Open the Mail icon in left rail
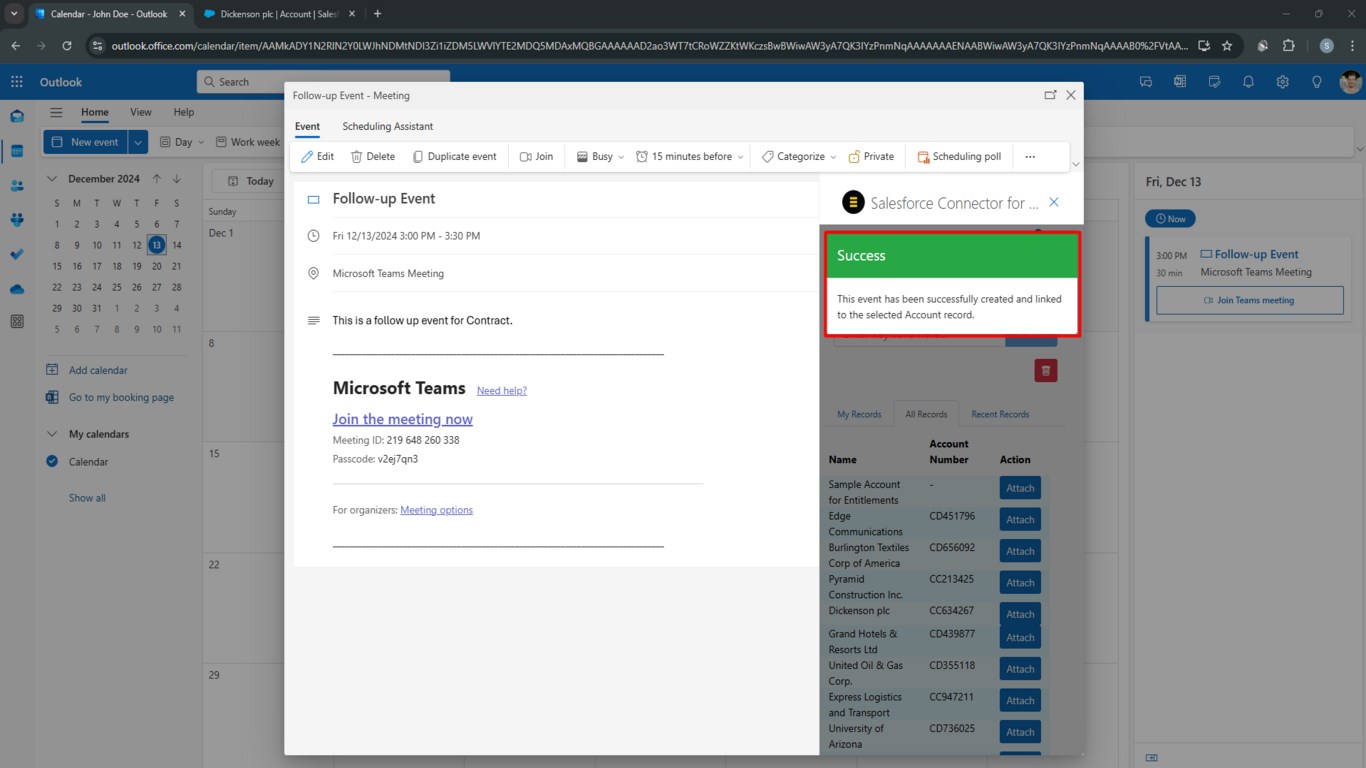 pyautogui.click(x=17, y=116)
